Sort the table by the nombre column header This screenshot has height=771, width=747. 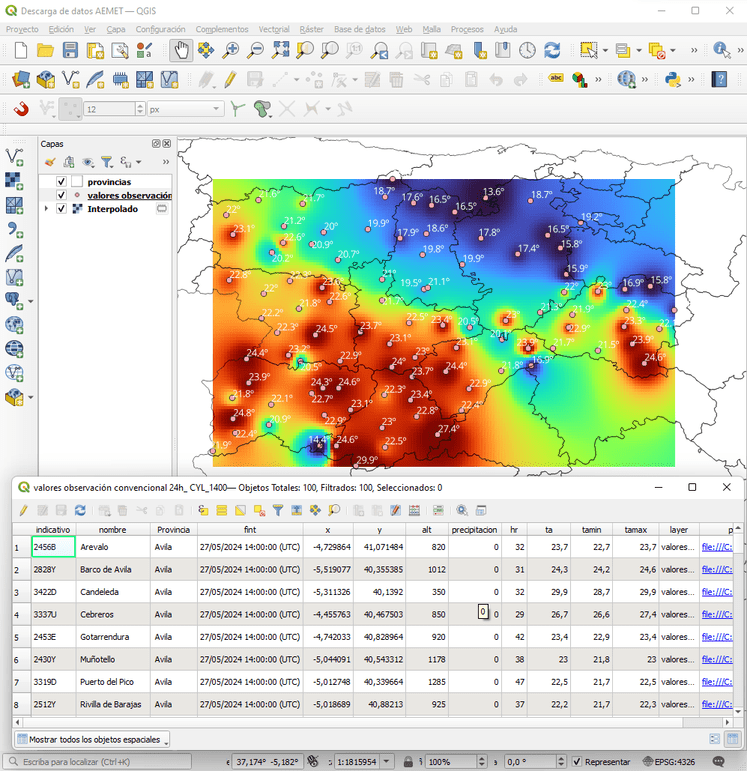[113, 530]
